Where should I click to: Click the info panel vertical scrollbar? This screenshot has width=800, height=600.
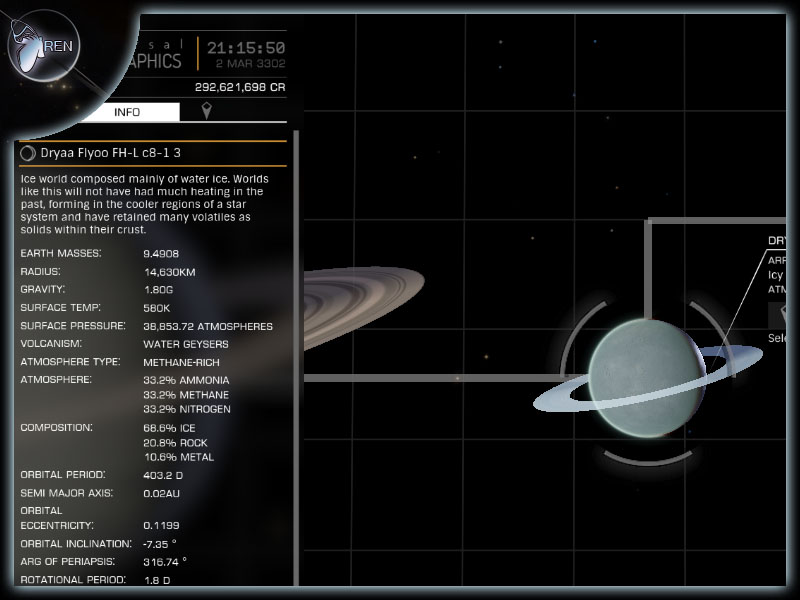pyautogui.click(x=296, y=358)
